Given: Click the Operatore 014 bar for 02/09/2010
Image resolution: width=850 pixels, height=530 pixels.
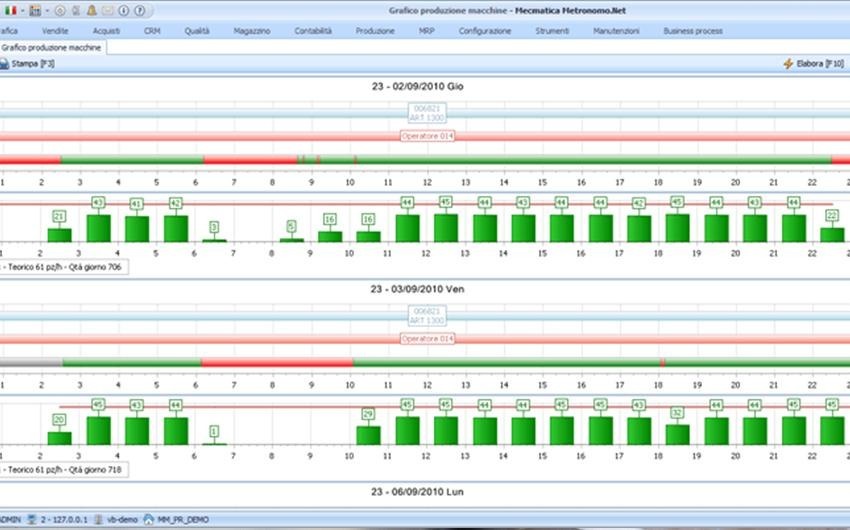Looking at the screenshot, I should pos(427,136).
